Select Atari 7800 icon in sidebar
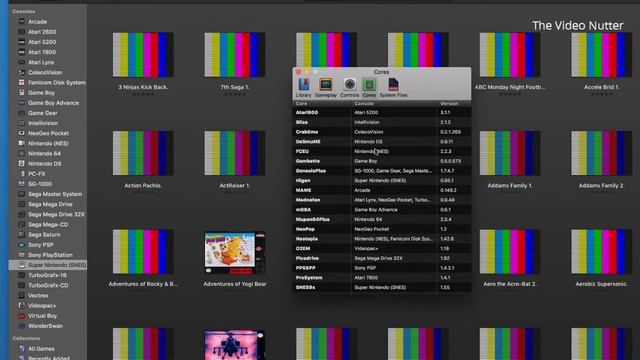This screenshot has height=360, width=640. 22,52
